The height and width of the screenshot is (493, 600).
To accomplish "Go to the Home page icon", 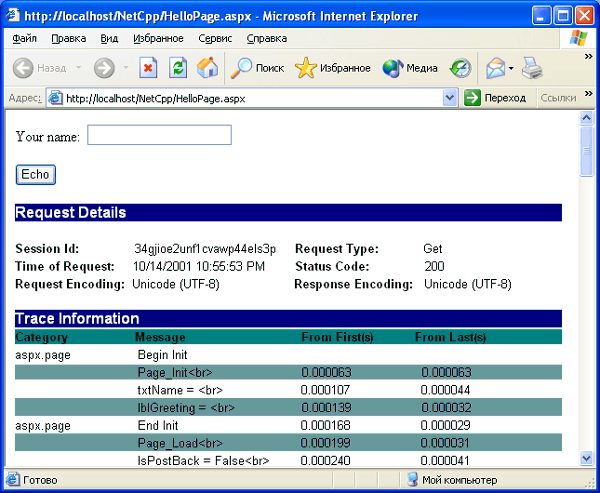I will [207, 68].
